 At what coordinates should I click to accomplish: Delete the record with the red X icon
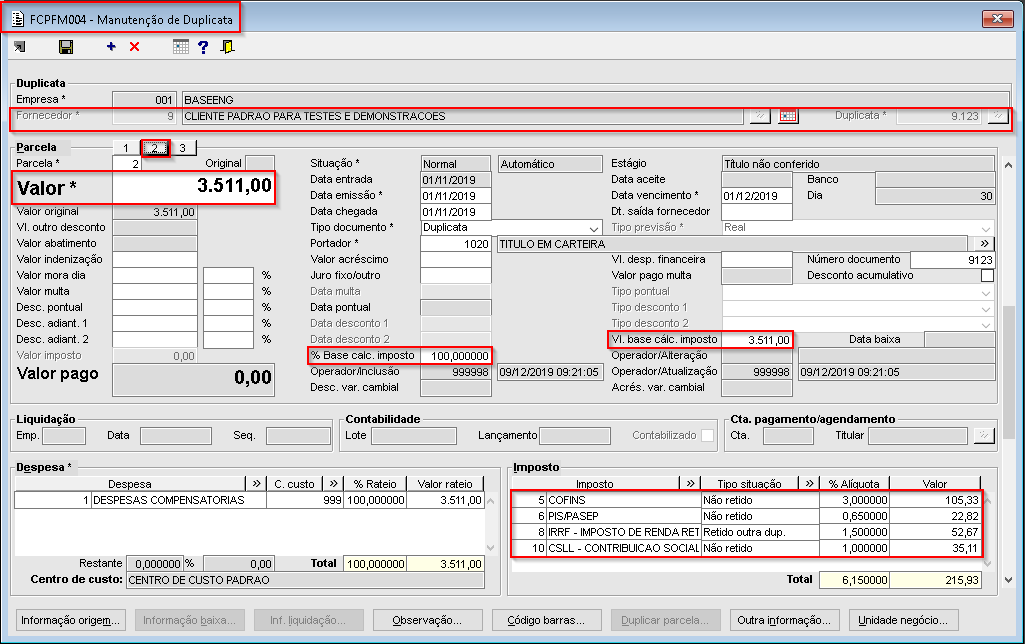pyautogui.click(x=135, y=46)
